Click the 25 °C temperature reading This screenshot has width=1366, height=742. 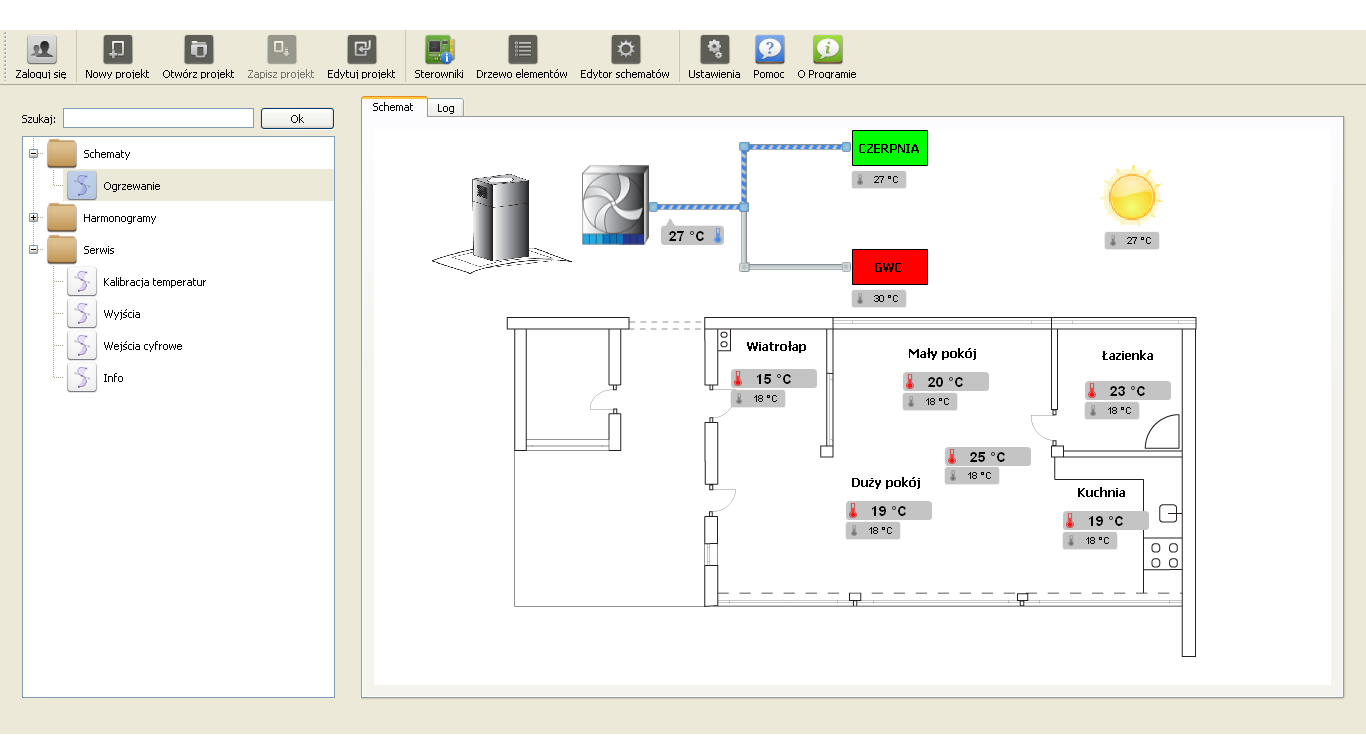coord(988,457)
